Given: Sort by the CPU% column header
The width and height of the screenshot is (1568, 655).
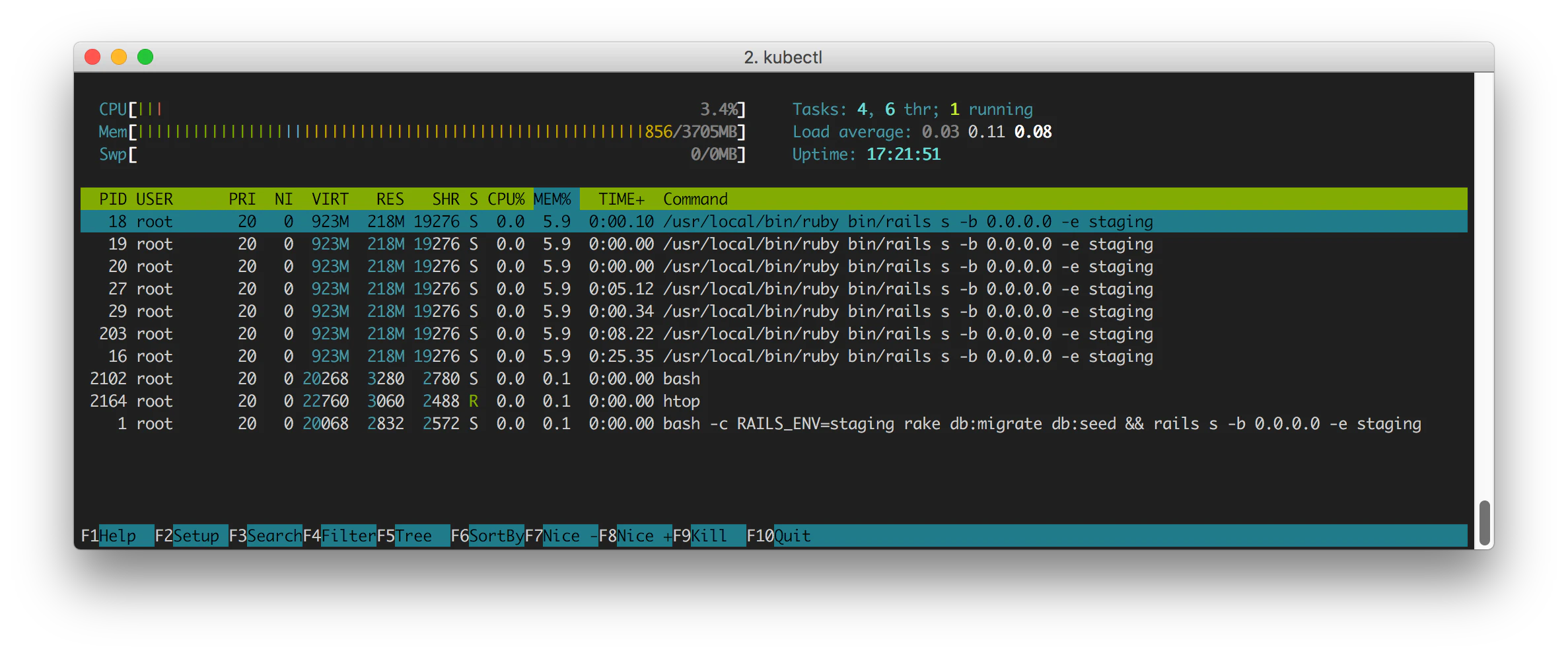Looking at the screenshot, I should (x=506, y=199).
